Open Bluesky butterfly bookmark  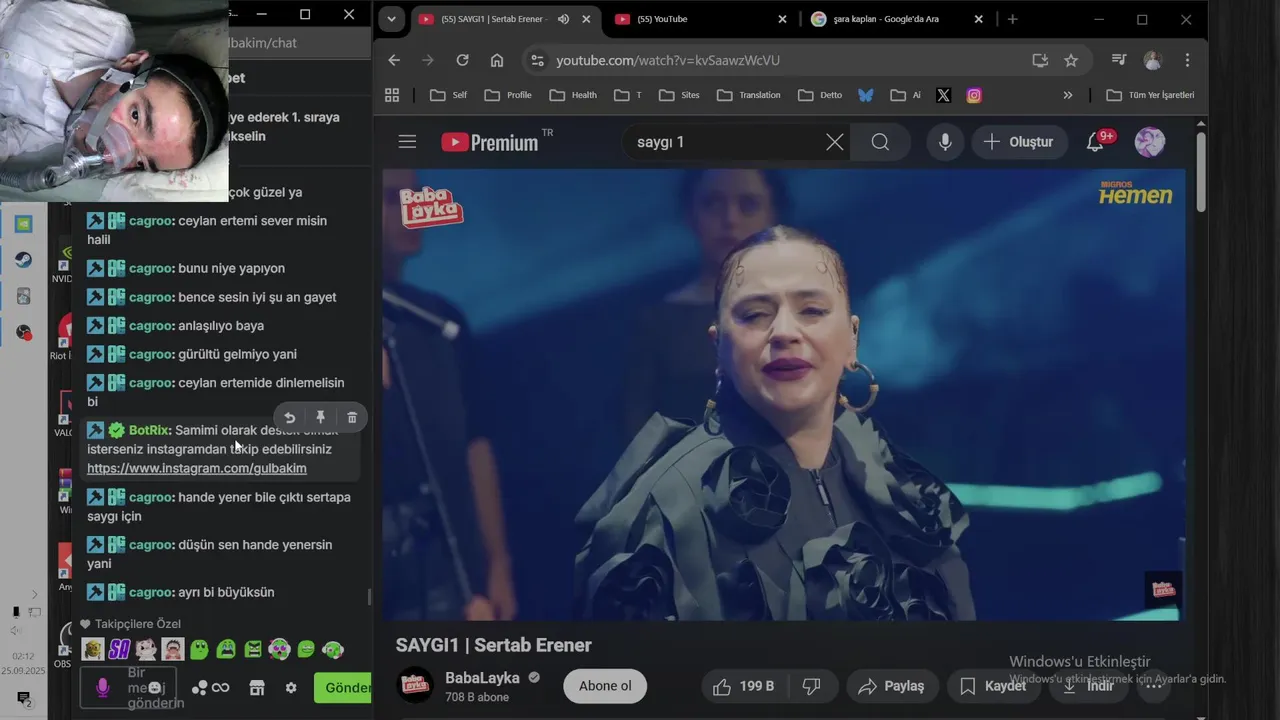(x=866, y=95)
